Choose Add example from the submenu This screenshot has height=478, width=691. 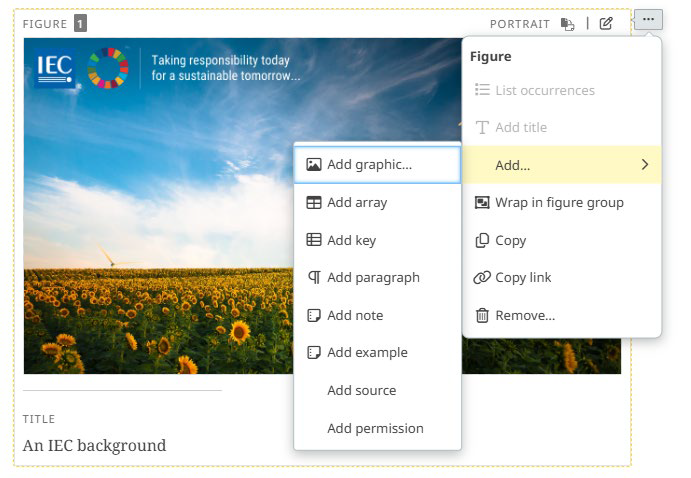(377, 352)
